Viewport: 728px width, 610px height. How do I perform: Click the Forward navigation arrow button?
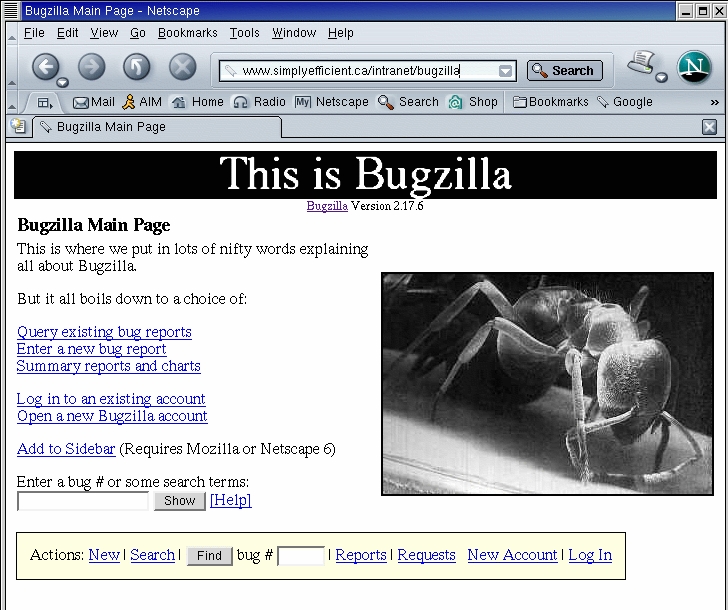click(x=91, y=67)
